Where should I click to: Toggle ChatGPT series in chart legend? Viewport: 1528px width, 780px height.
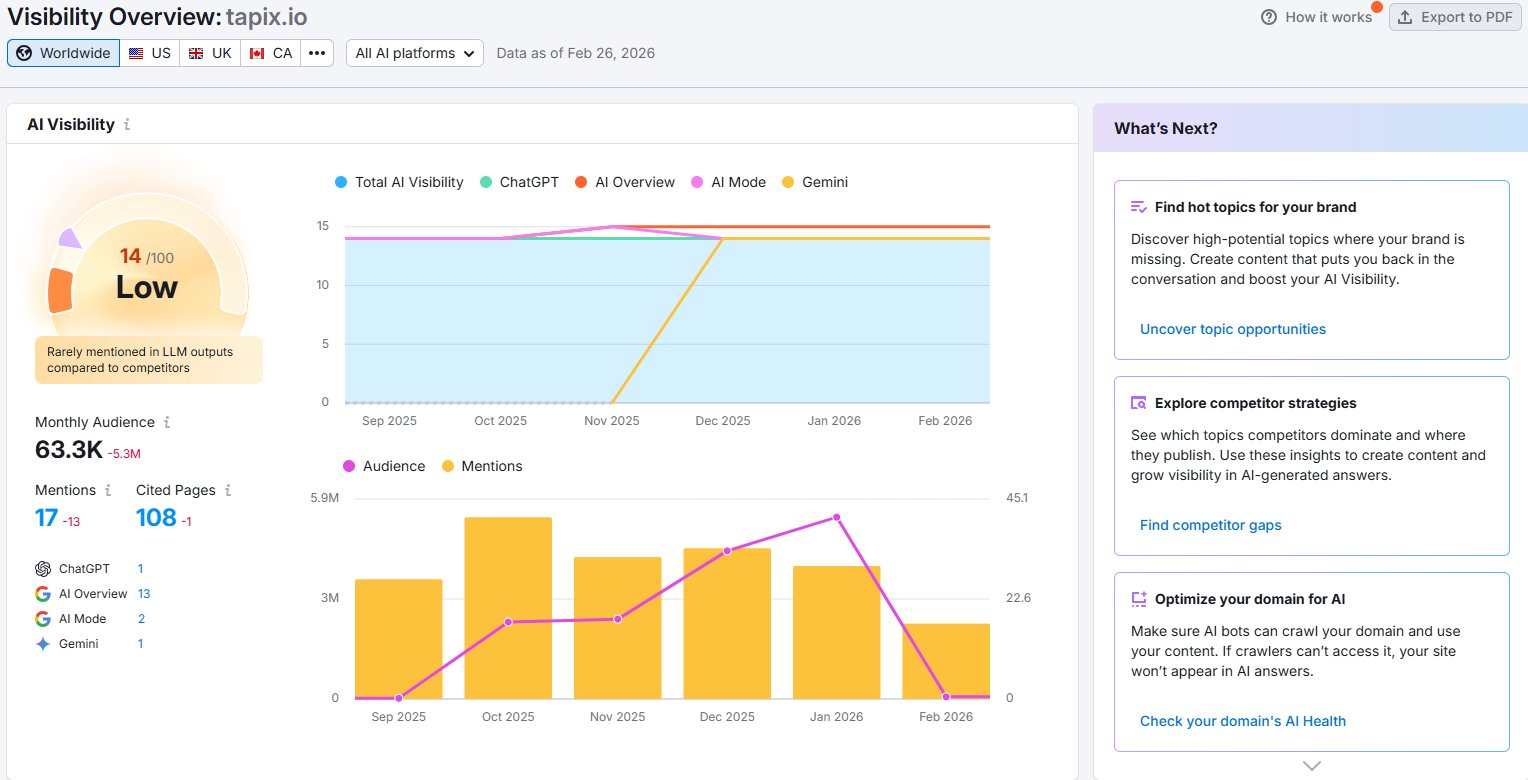tap(519, 182)
